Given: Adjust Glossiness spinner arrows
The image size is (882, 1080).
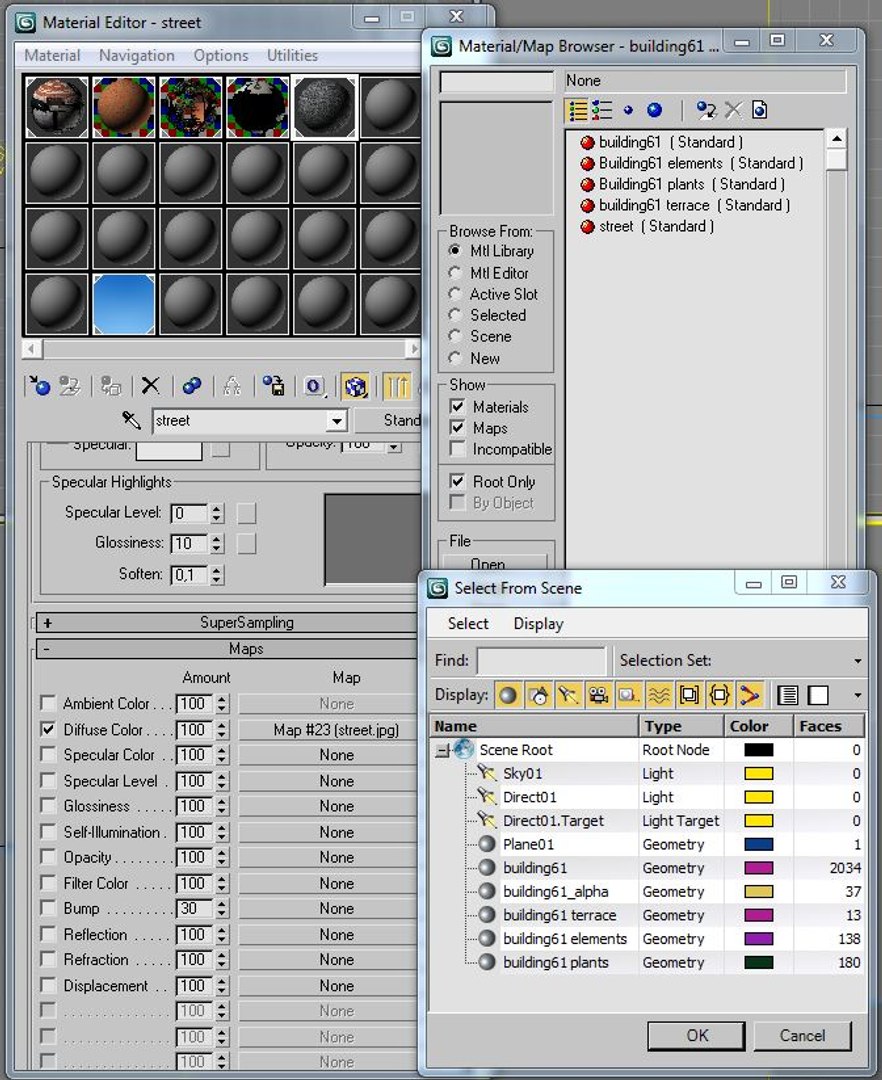Looking at the screenshot, I should tap(217, 543).
